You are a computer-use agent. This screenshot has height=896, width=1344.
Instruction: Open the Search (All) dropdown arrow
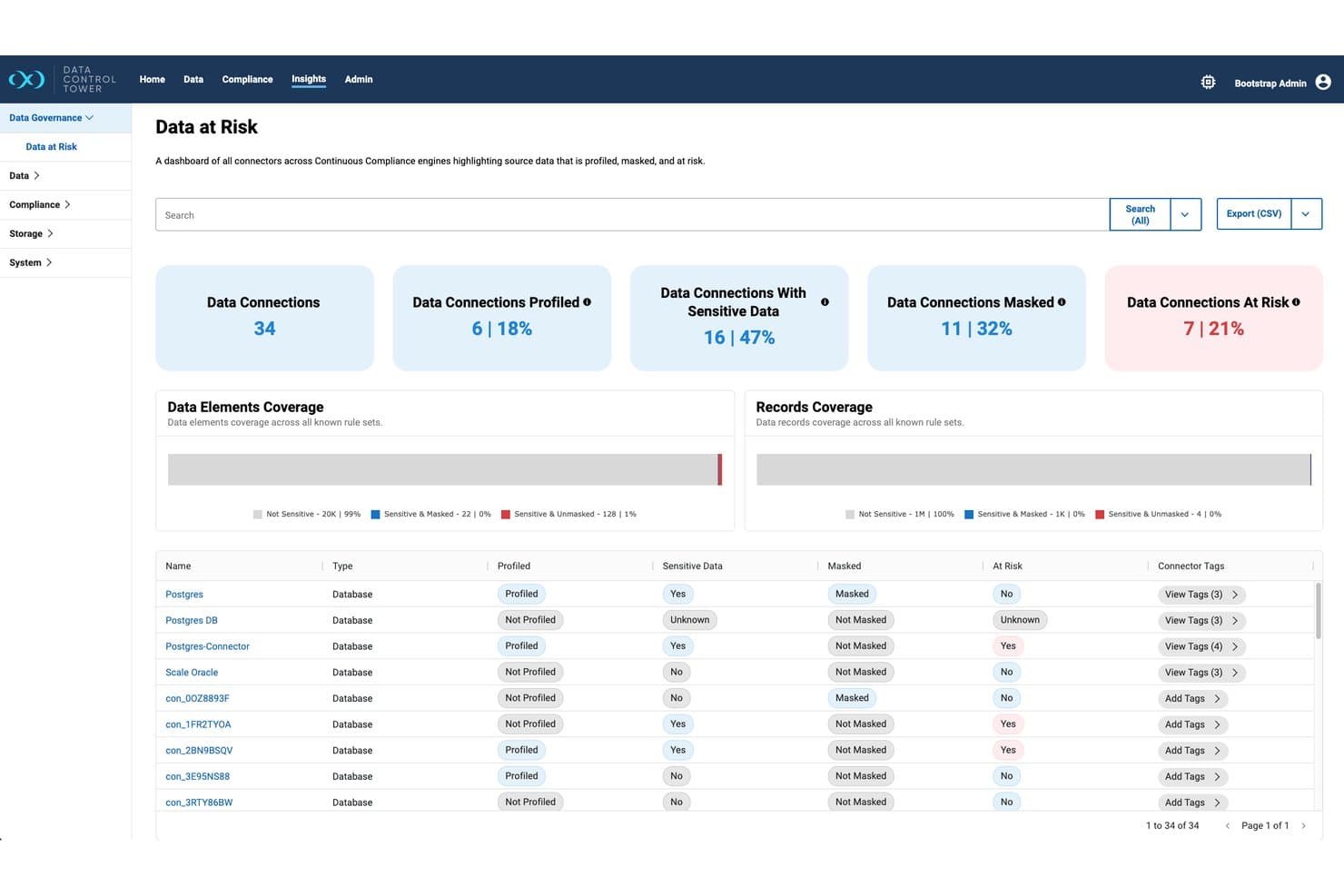coord(1185,214)
